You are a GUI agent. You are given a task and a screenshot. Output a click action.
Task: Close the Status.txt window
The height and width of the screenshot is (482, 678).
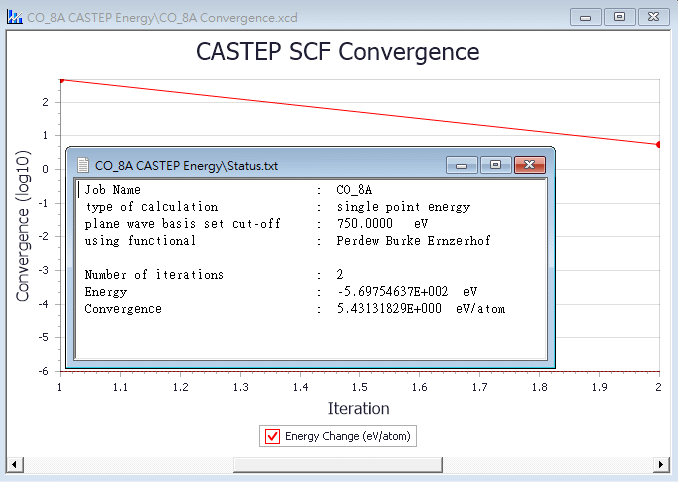(529, 166)
